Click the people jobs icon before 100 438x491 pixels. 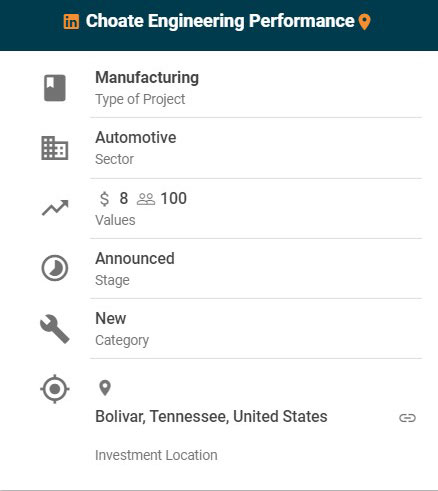[x=146, y=199]
